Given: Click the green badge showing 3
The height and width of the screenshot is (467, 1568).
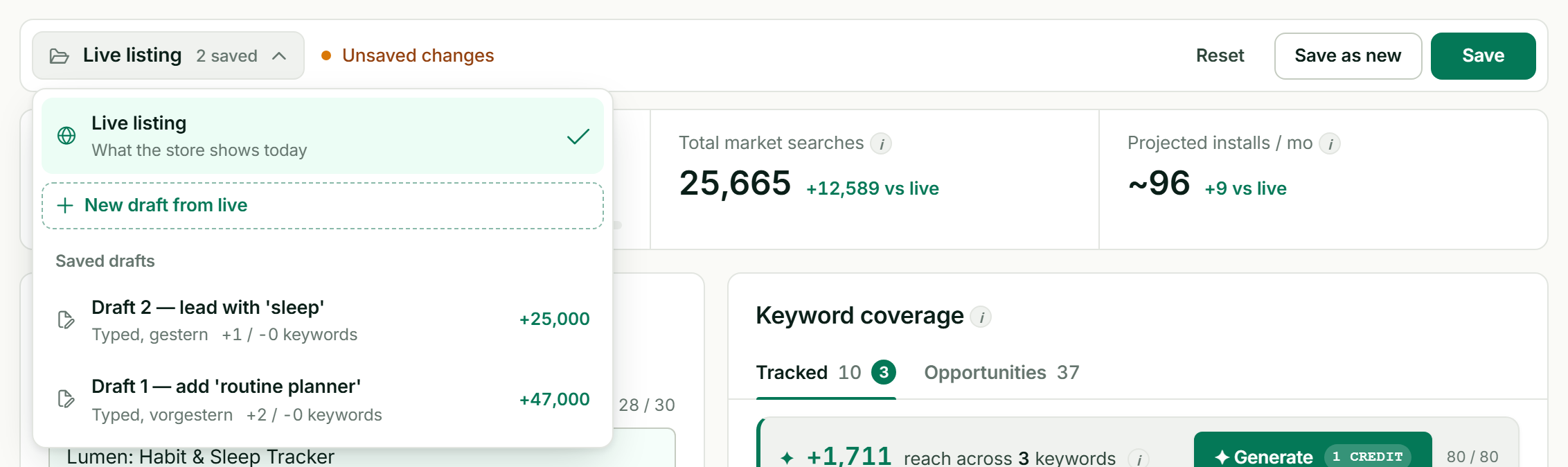Looking at the screenshot, I should [x=884, y=373].
